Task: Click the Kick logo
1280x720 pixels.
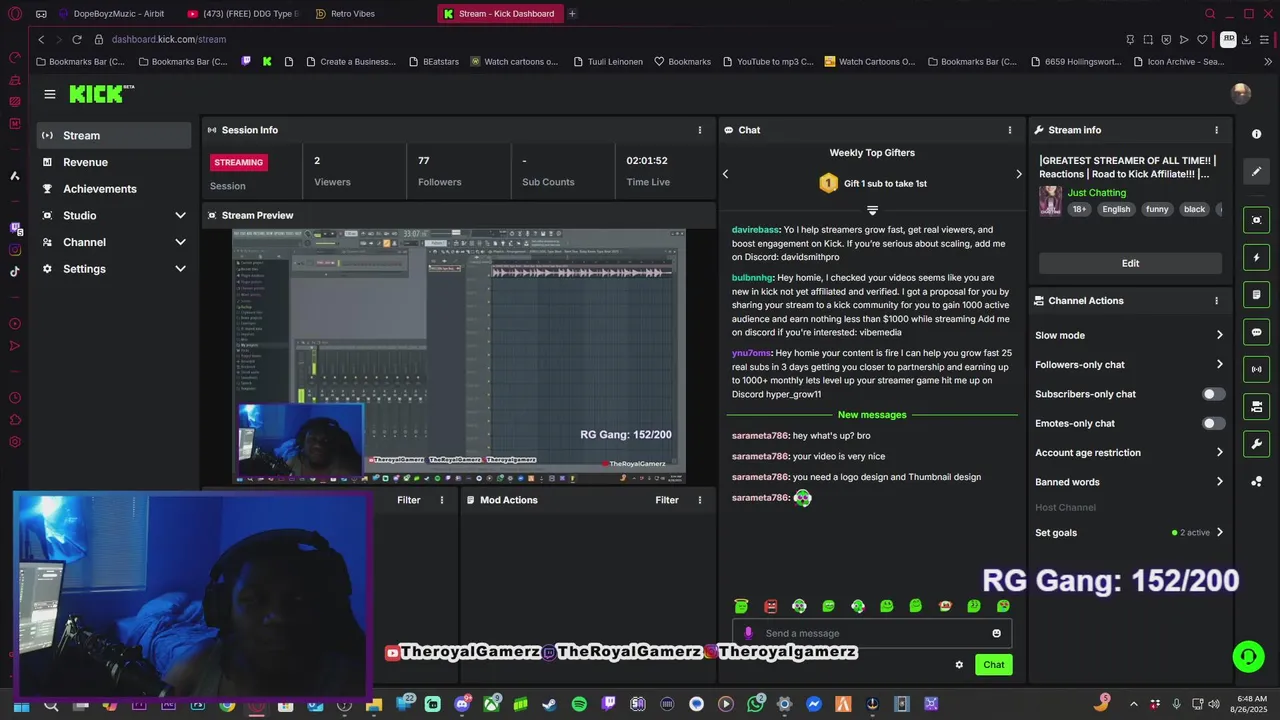Action: pyautogui.click(x=101, y=94)
